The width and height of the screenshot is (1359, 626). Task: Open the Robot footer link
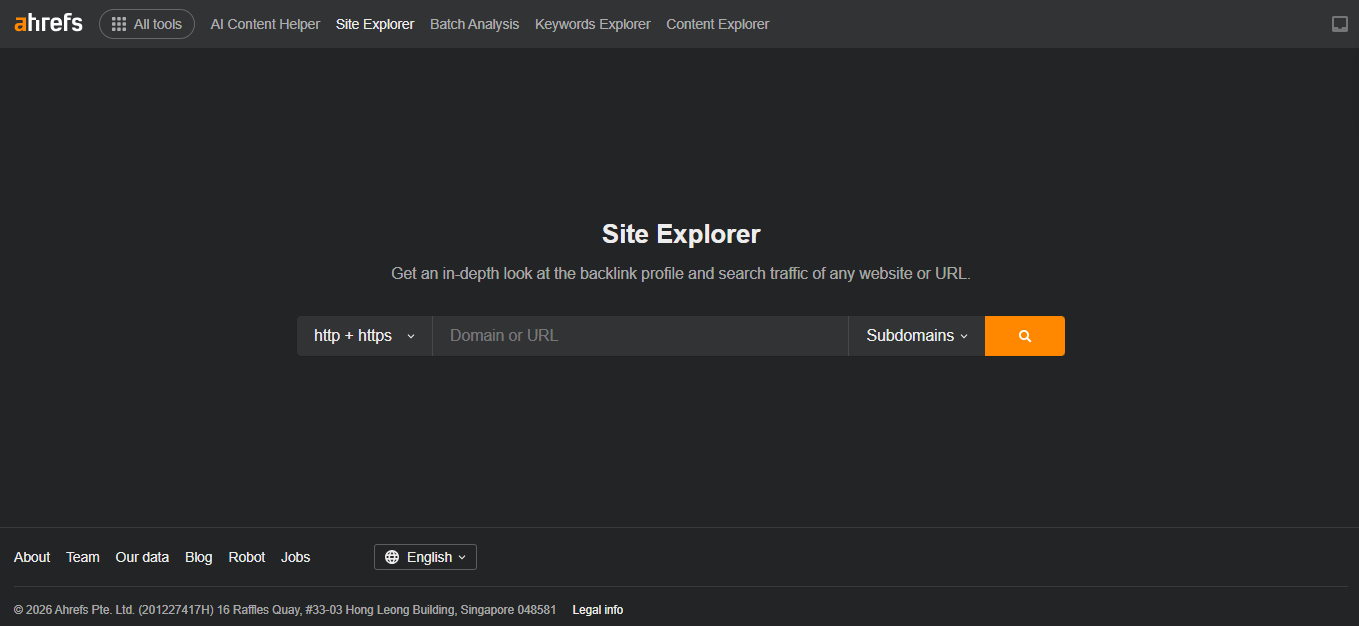tap(247, 557)
